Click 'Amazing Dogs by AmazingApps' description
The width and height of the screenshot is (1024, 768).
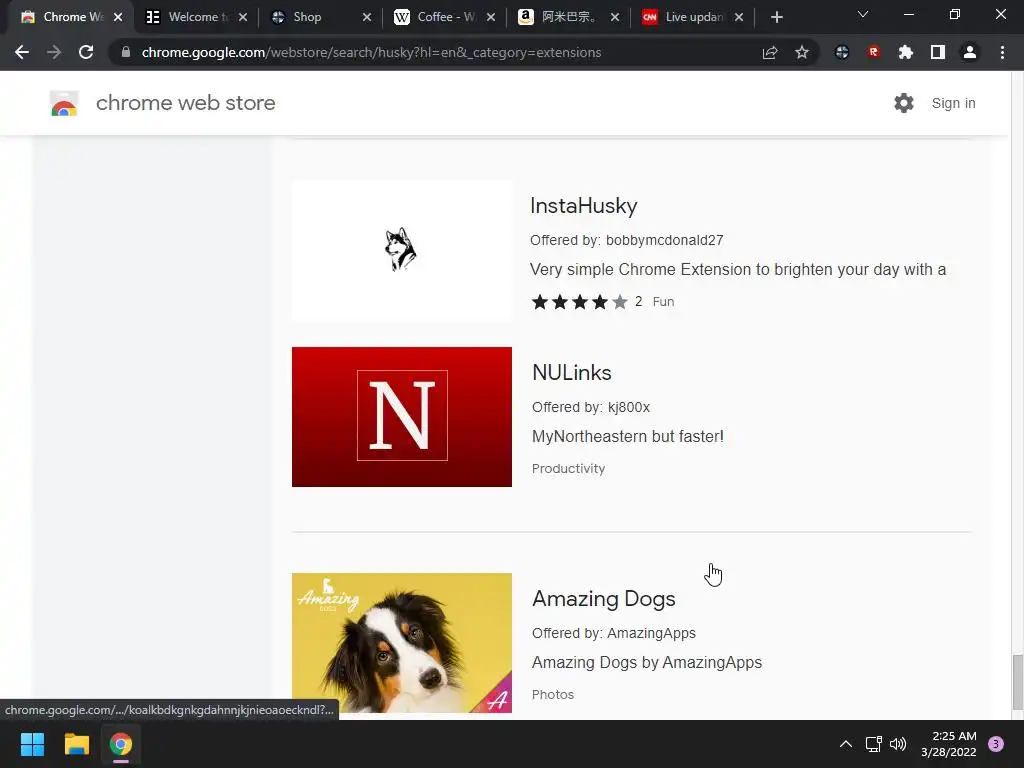pos(647,662)
